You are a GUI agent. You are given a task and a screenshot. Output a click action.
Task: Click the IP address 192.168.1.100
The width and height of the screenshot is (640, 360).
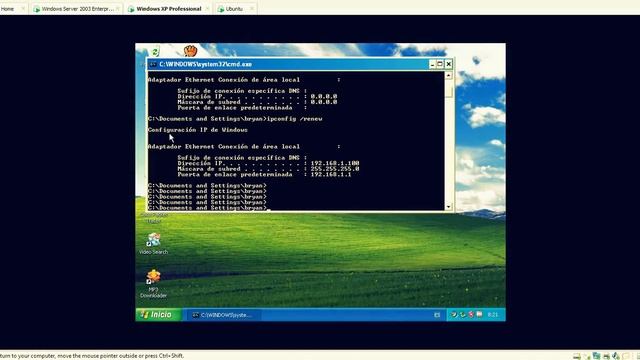(335, 163)
